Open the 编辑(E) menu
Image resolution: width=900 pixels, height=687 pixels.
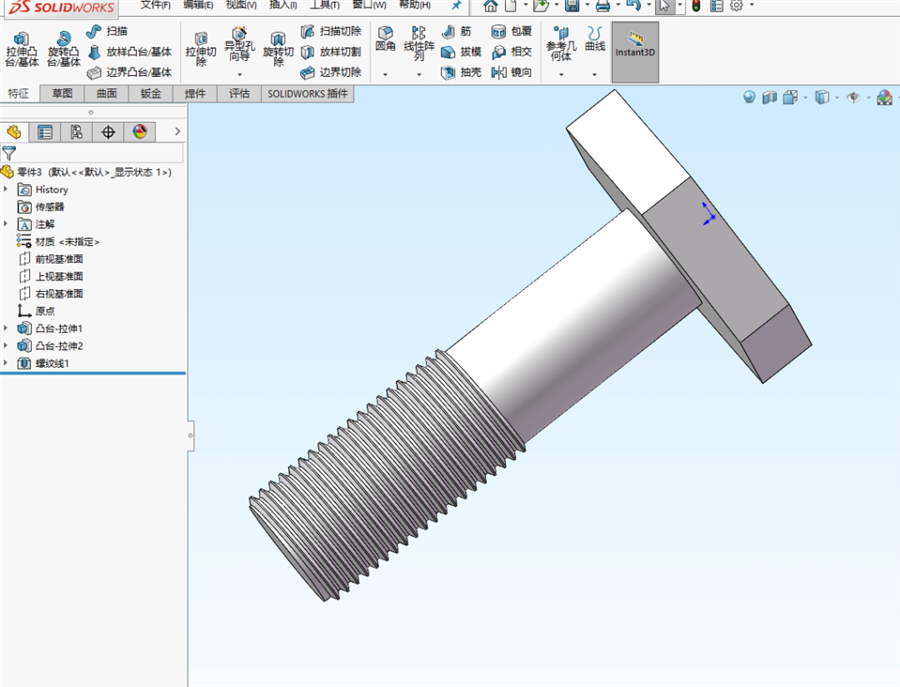(198, 5)
